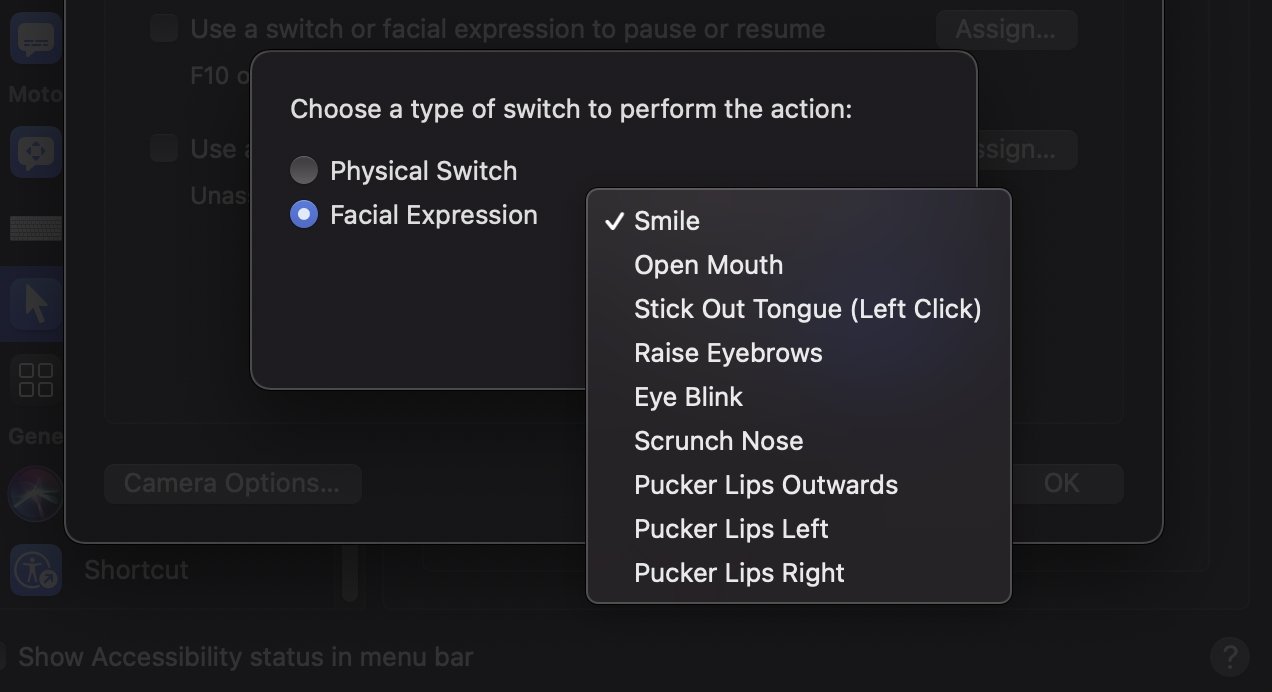The width and height of the screenshot is (1272, 692).
Task: Click Assign button for pause or resume
Action: 1005,29
